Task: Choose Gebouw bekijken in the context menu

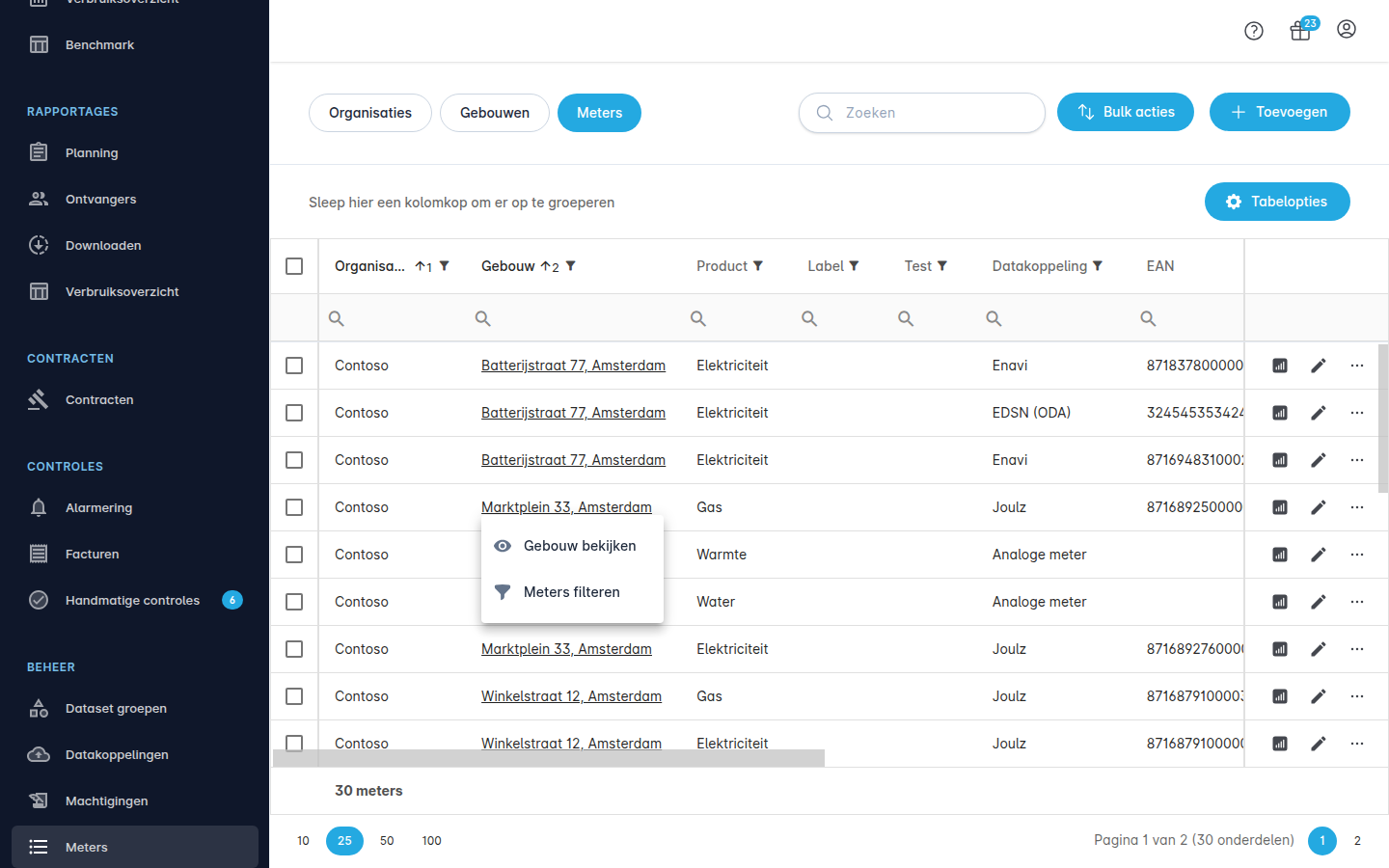Action: (x=572, y=546)
